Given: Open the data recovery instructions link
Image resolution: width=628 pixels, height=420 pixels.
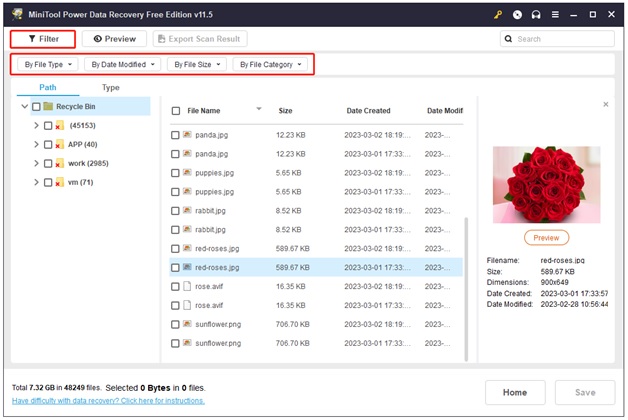Looking at the screenshot, I should (x=108, y=400).
